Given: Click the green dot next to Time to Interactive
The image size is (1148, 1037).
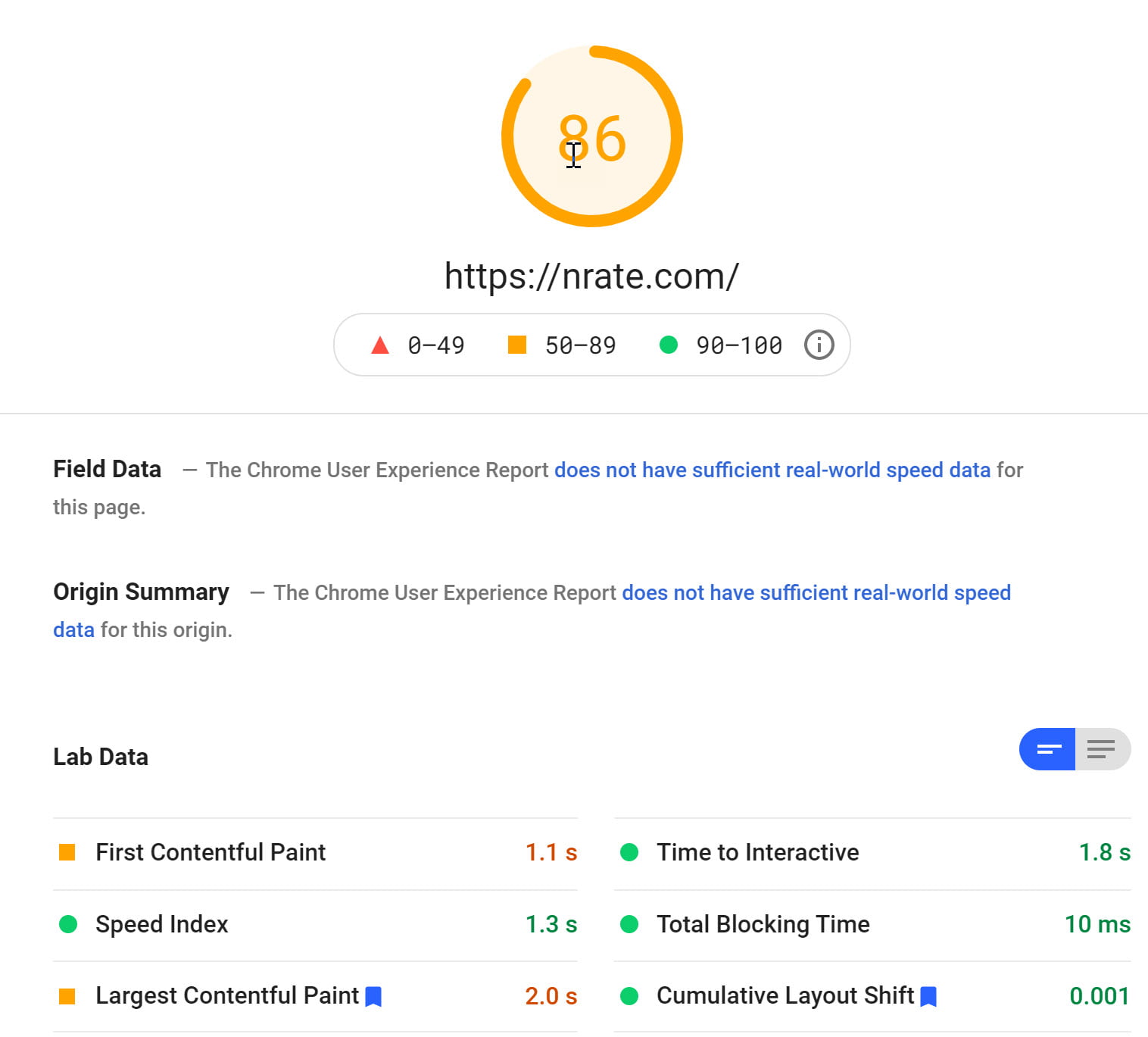Looking at the screenshot, I should pyautogui.click(x=629, y=852).
